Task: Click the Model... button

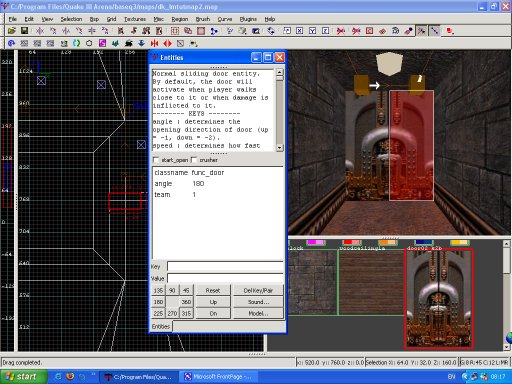Action: click(258, 313)
